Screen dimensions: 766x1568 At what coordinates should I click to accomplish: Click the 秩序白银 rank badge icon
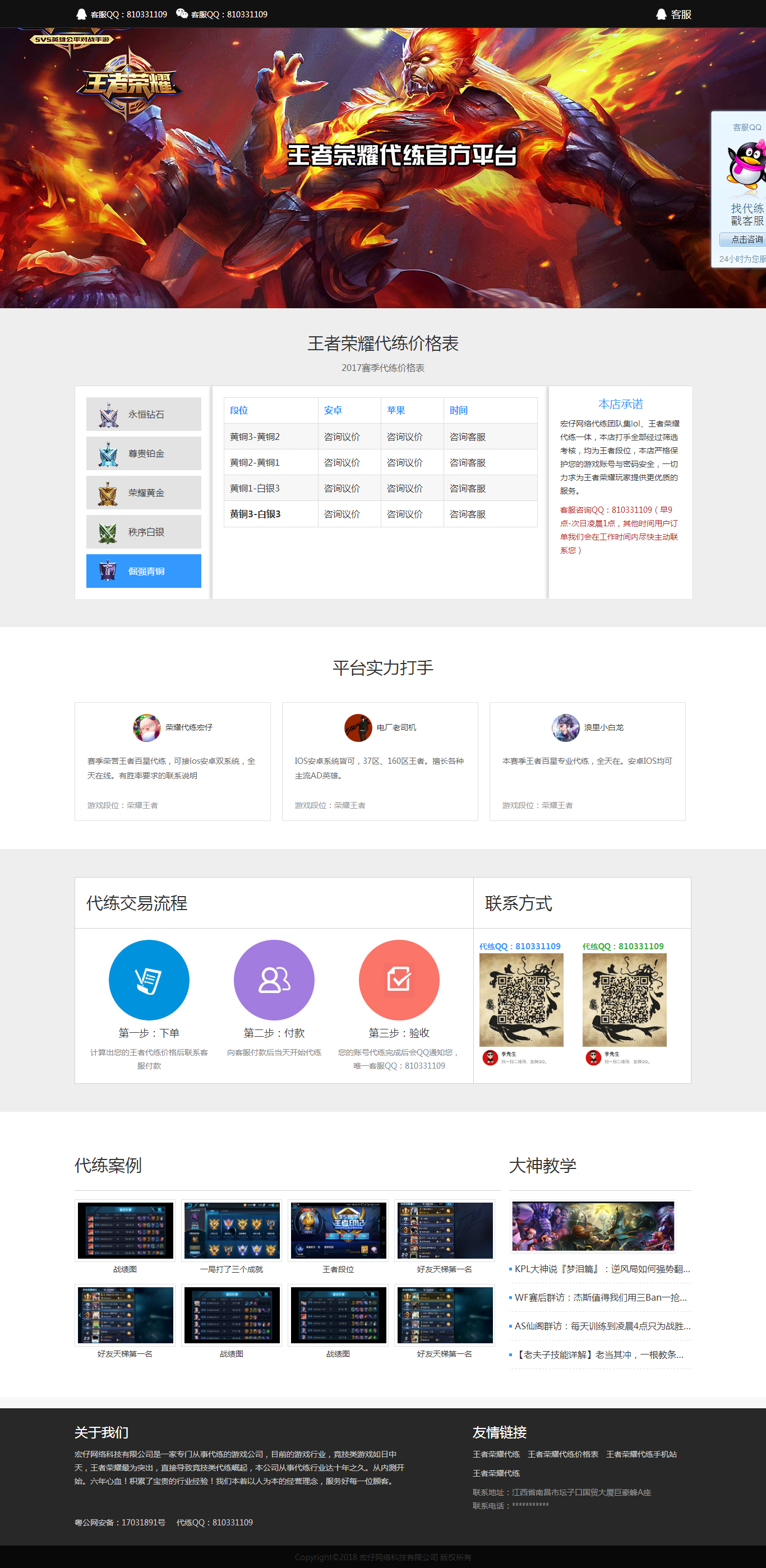point(108,532)
